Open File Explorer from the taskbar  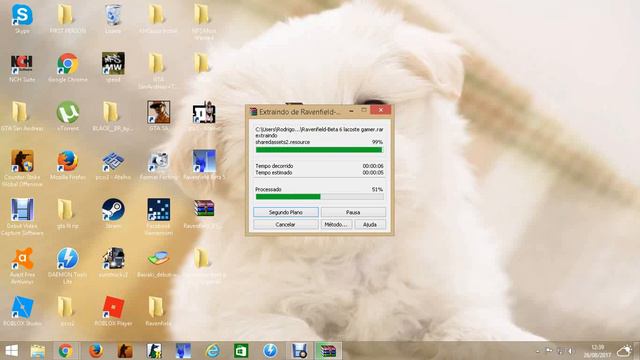[x=38, y=351]
